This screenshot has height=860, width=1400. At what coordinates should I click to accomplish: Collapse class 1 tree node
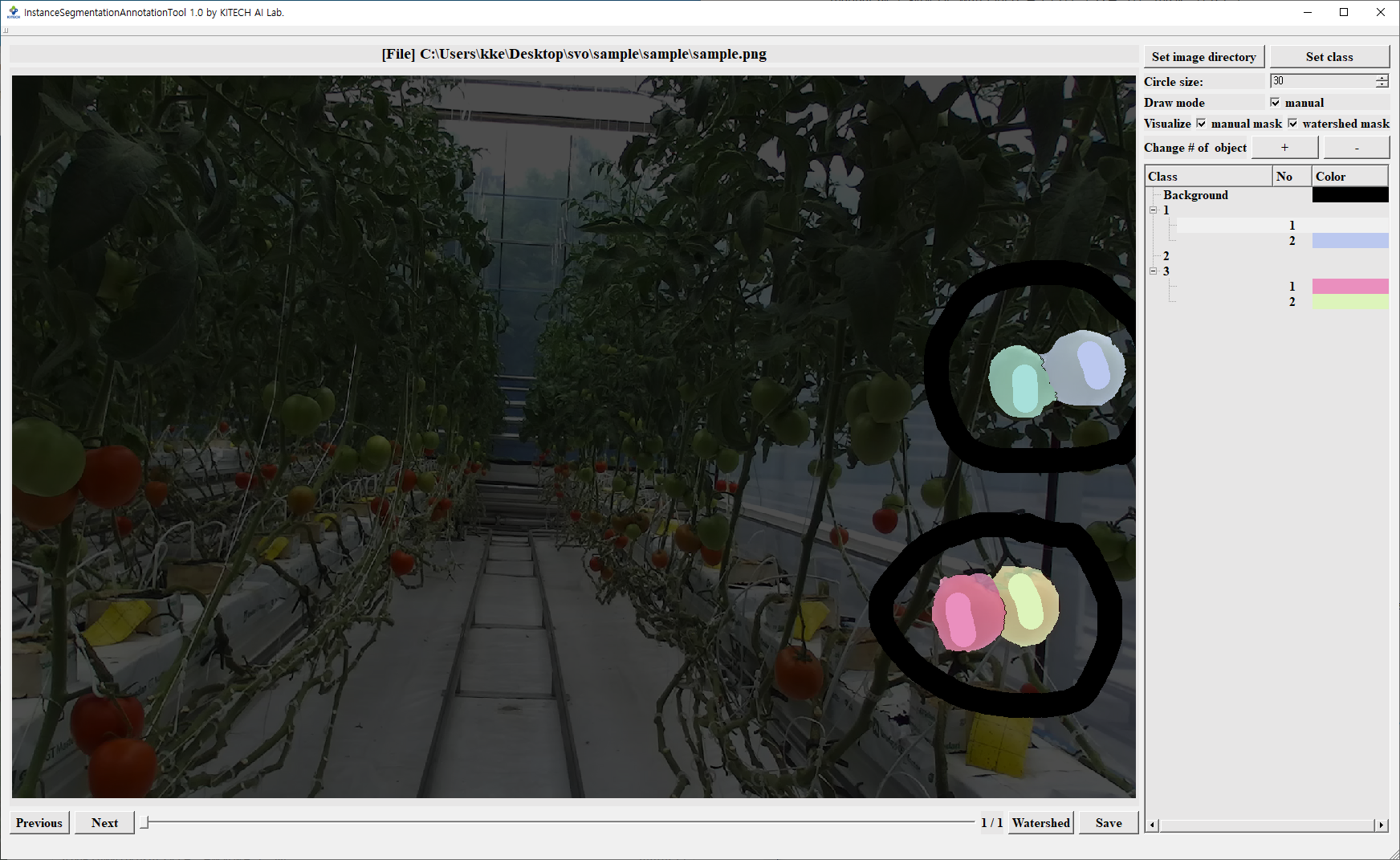coord(1154,210)
